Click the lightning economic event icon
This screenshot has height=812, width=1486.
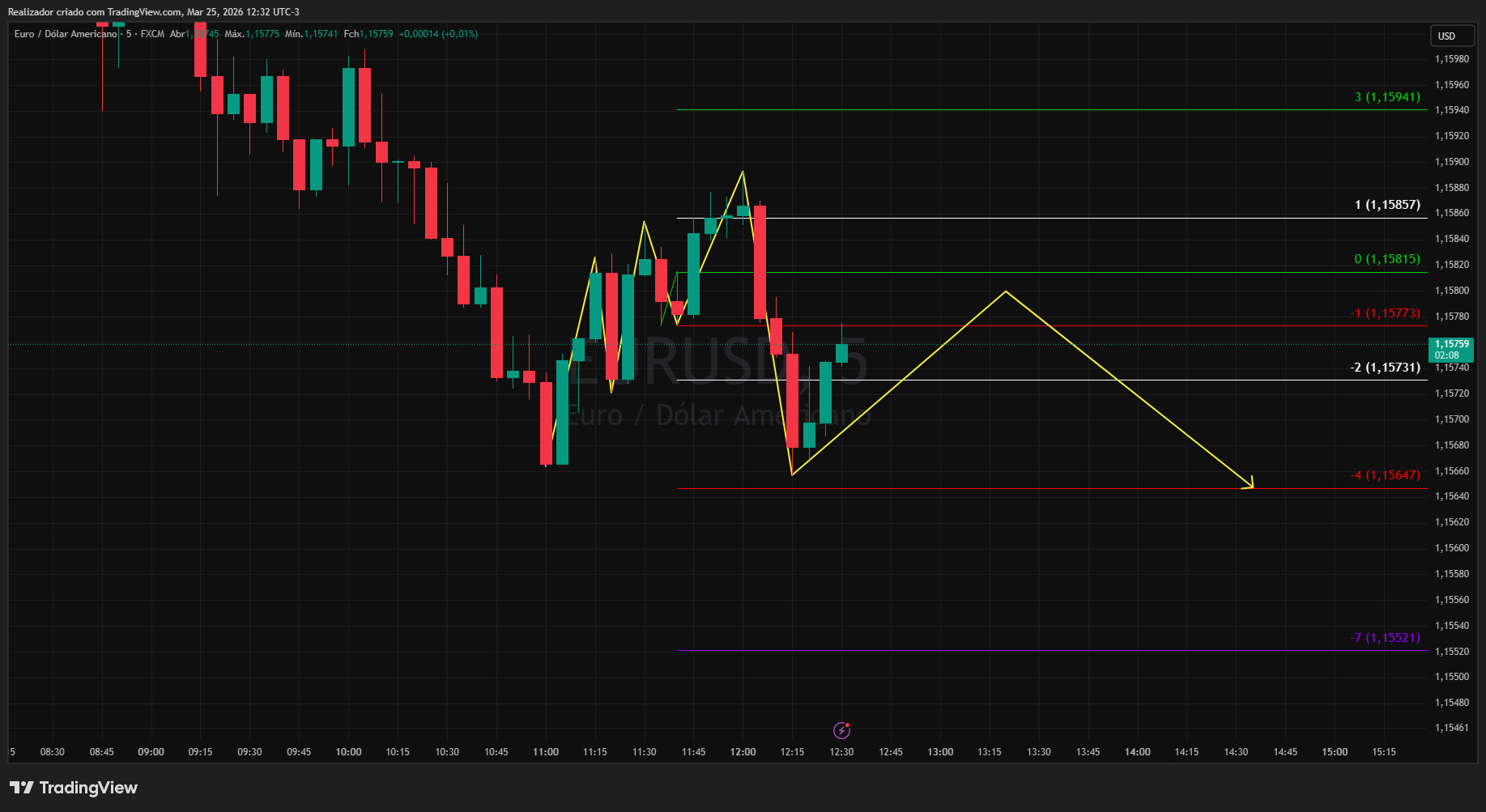pos(841,731)
